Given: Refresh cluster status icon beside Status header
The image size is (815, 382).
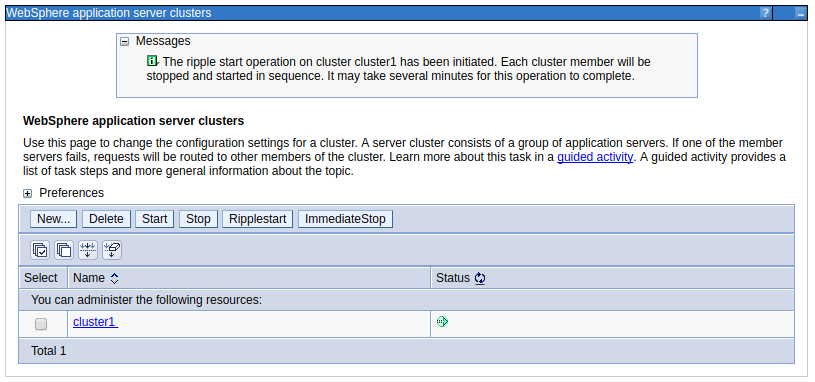Looking at the screenshot, I should pyautogui.click(x=480, y=279).
